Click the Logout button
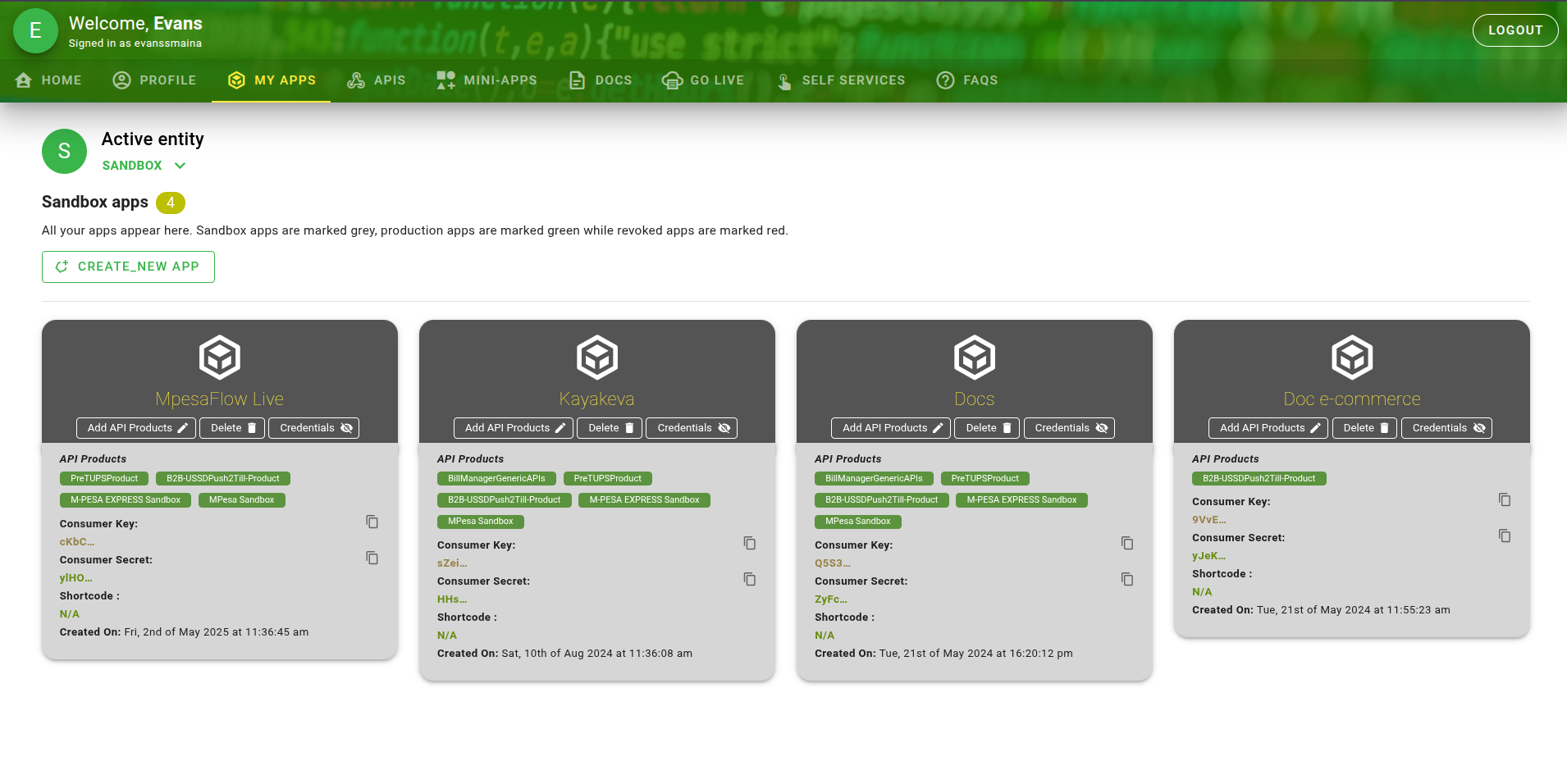Screen dimensions: 1567x784 click(x=1515, y=30)
